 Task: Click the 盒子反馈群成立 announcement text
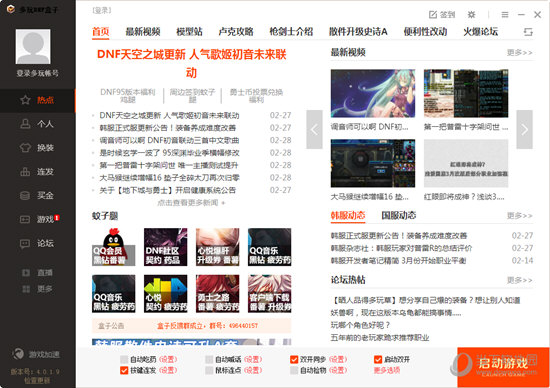click(207, 326)
